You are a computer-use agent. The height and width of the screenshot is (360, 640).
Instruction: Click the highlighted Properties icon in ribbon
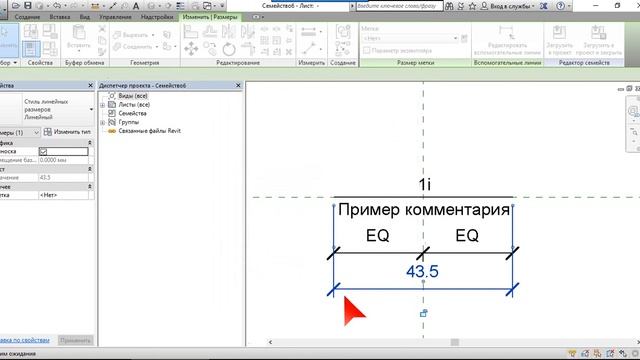click(x=31, y=49)
